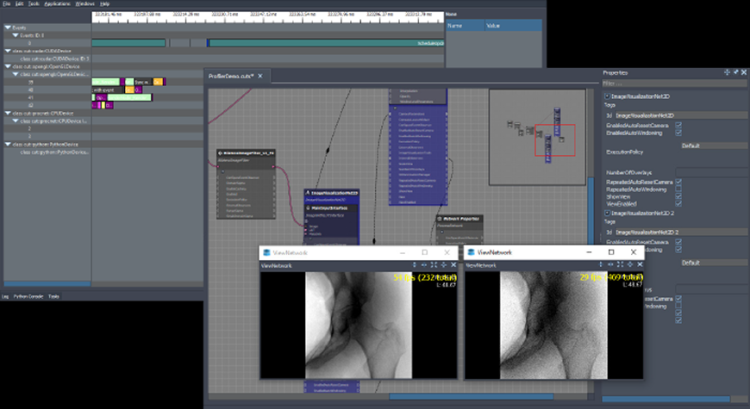
Task: Click the left ViewNetwork window app icon
Action: (267, 253)
